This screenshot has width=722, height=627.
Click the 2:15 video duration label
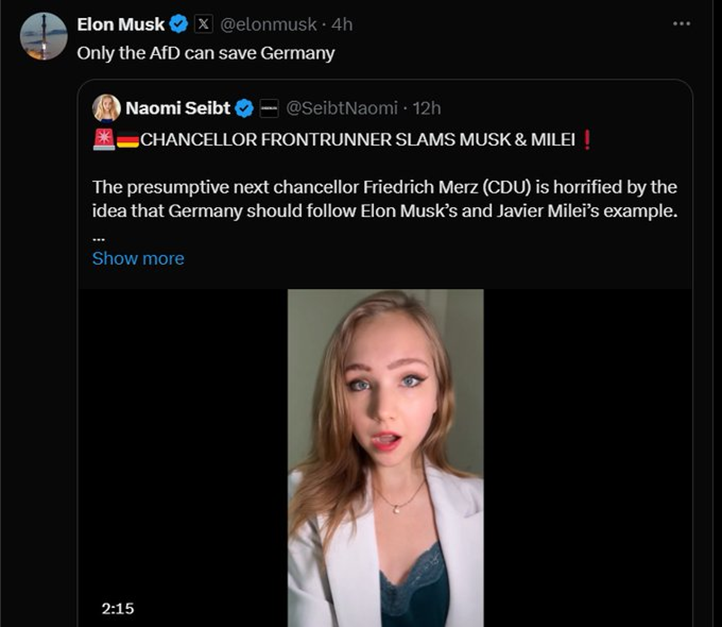click(117, 608)
